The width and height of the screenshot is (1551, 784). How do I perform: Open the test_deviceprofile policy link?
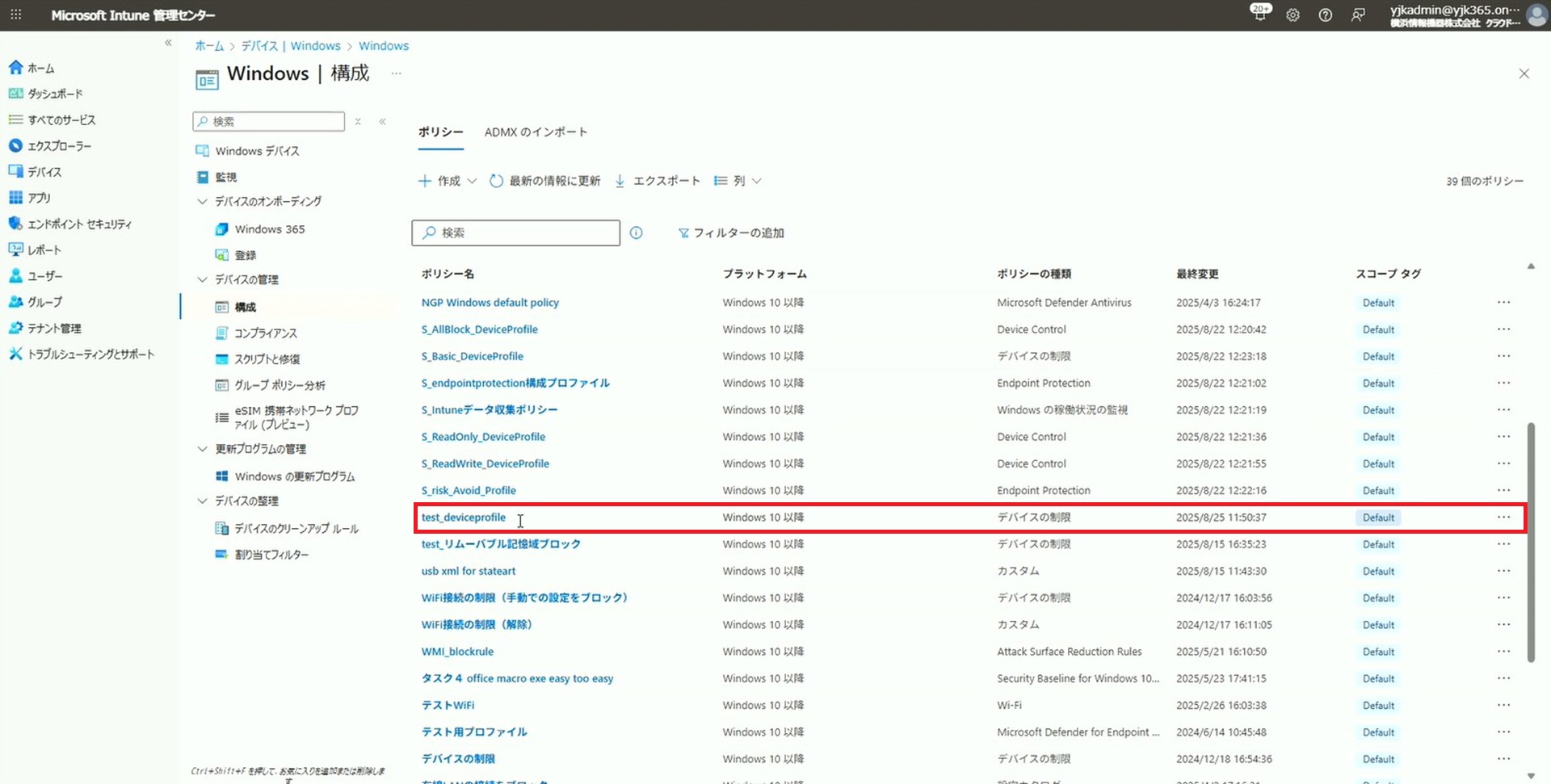pyautogui.click(x=463, y=518)
